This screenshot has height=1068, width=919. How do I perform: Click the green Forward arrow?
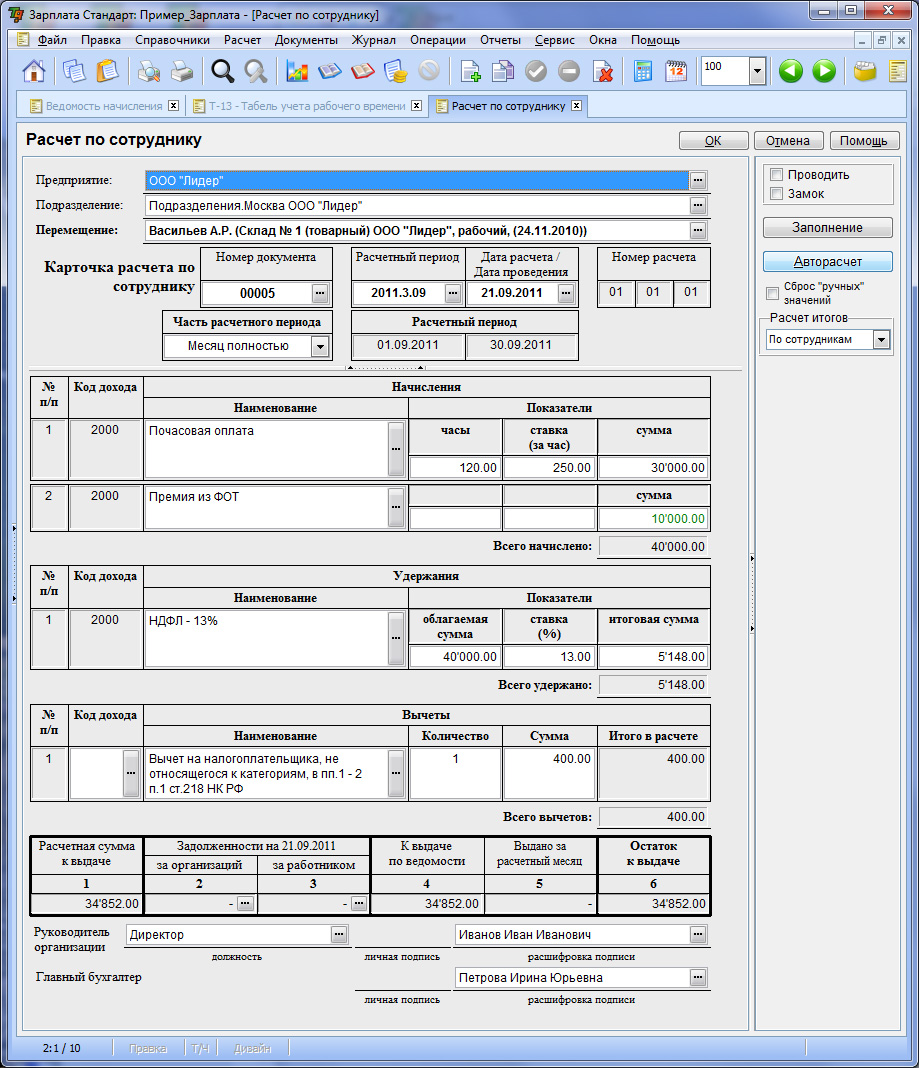(824, 71)
